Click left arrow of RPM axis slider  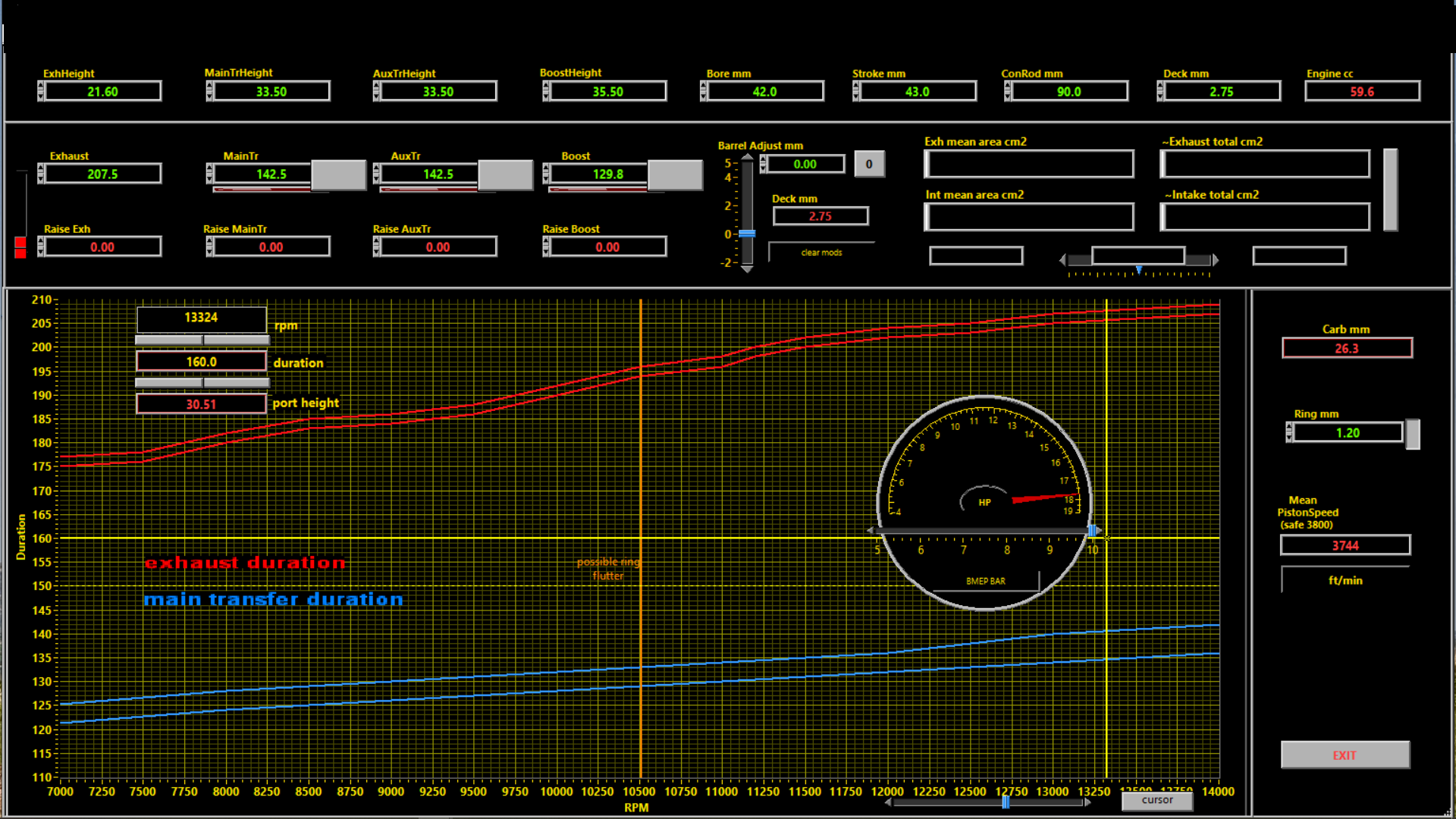pyautogui.click(x=889, y=802)
